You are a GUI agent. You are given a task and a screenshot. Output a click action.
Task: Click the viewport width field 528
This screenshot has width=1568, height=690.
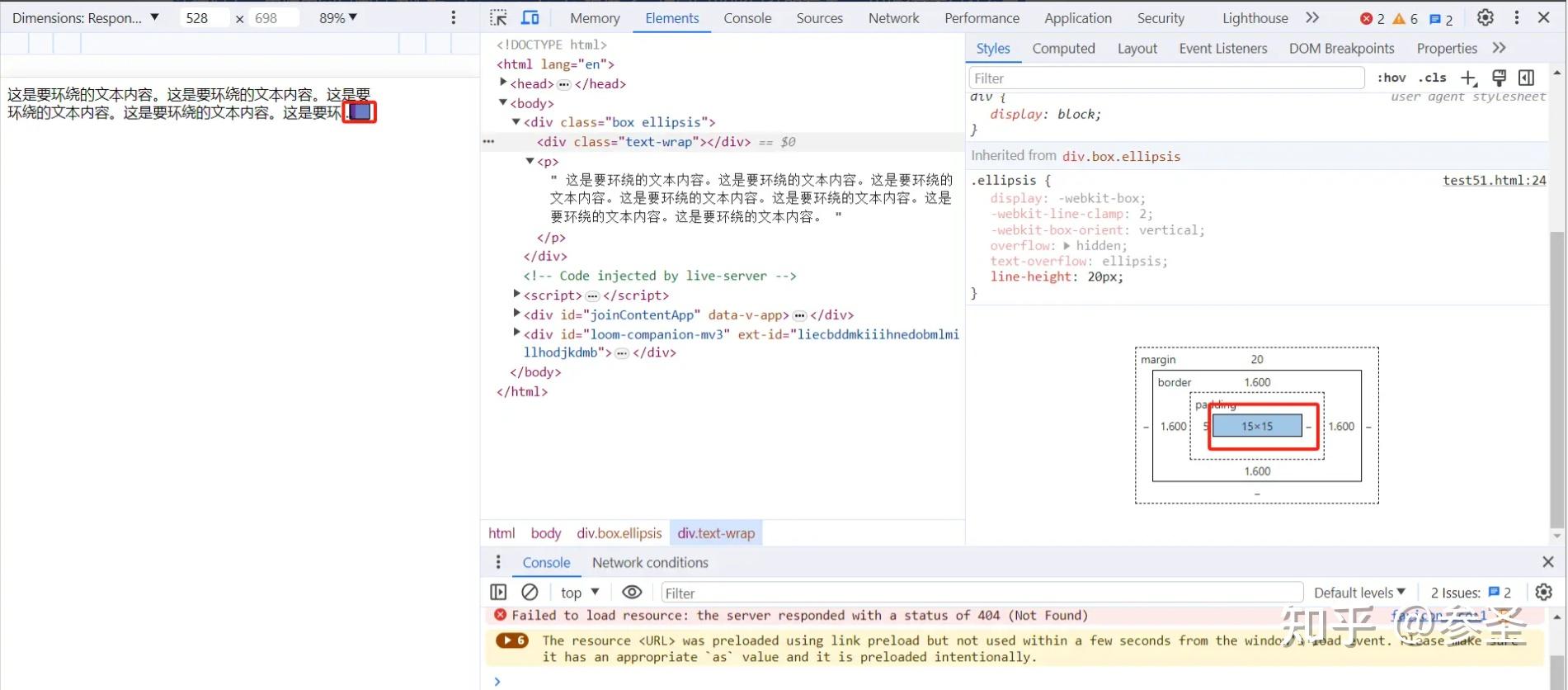(x=204, y=17)
